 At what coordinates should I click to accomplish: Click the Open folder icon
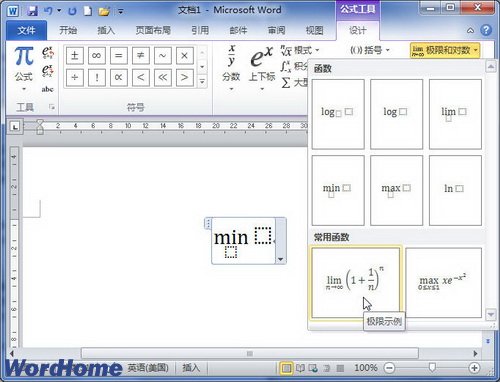104,11
